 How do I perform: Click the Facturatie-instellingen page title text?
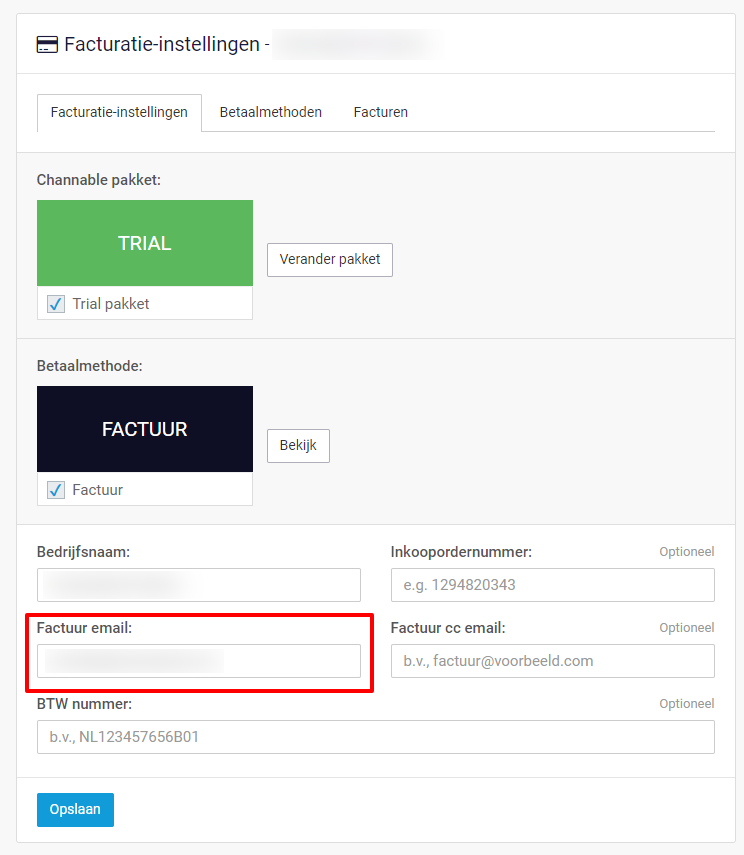(x=162, y=44)
